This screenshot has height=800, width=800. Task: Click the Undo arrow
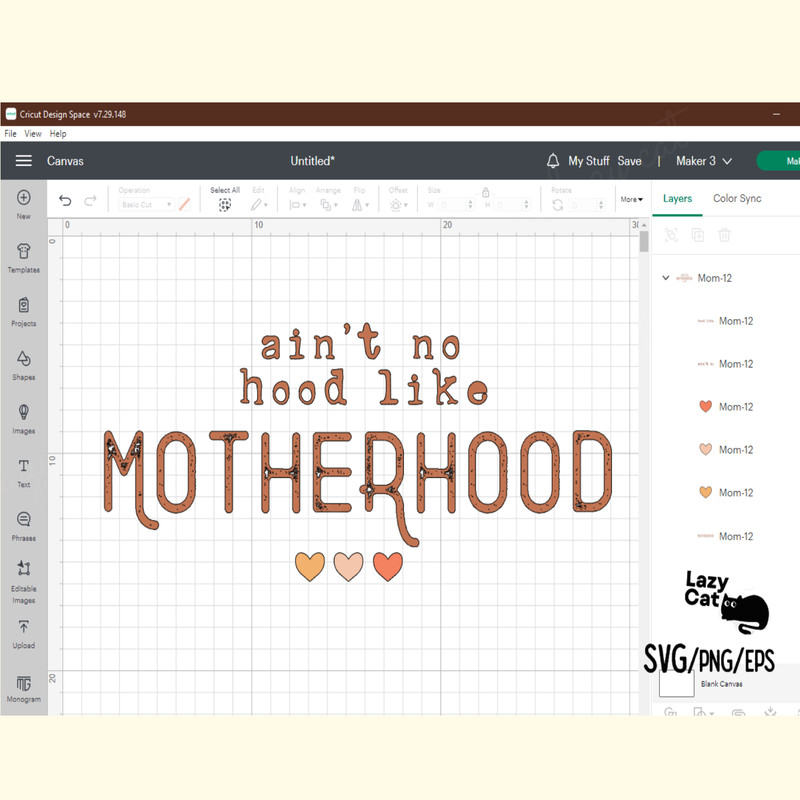pyautogui.click(x=65, y=200)
